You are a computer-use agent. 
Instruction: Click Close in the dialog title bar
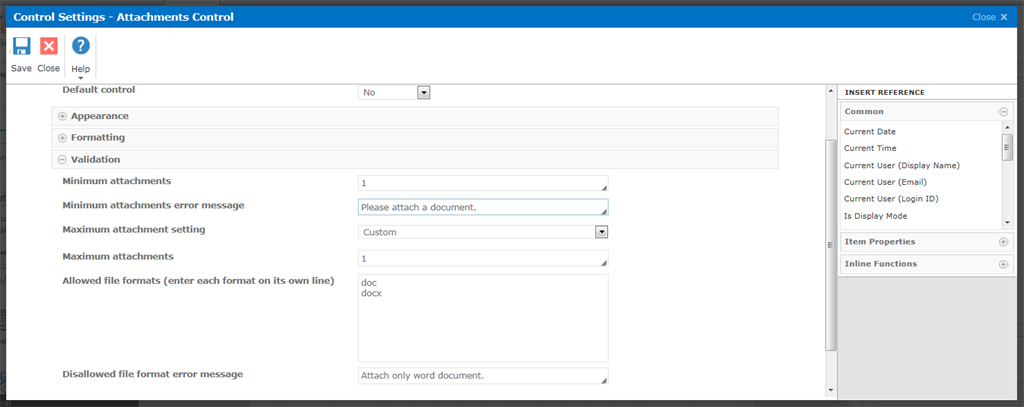point(989,17)
